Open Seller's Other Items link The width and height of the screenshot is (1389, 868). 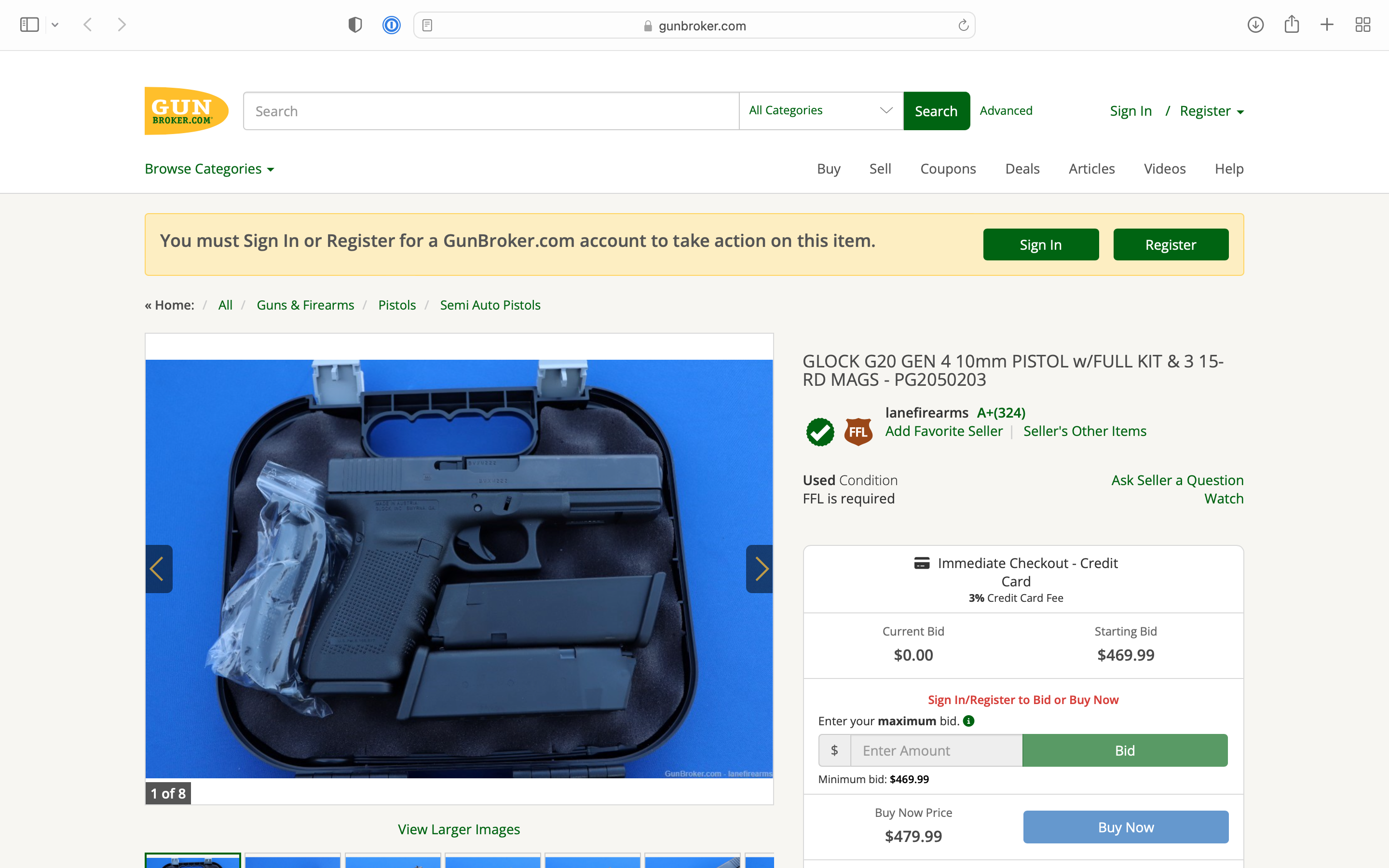point(1085,431)
